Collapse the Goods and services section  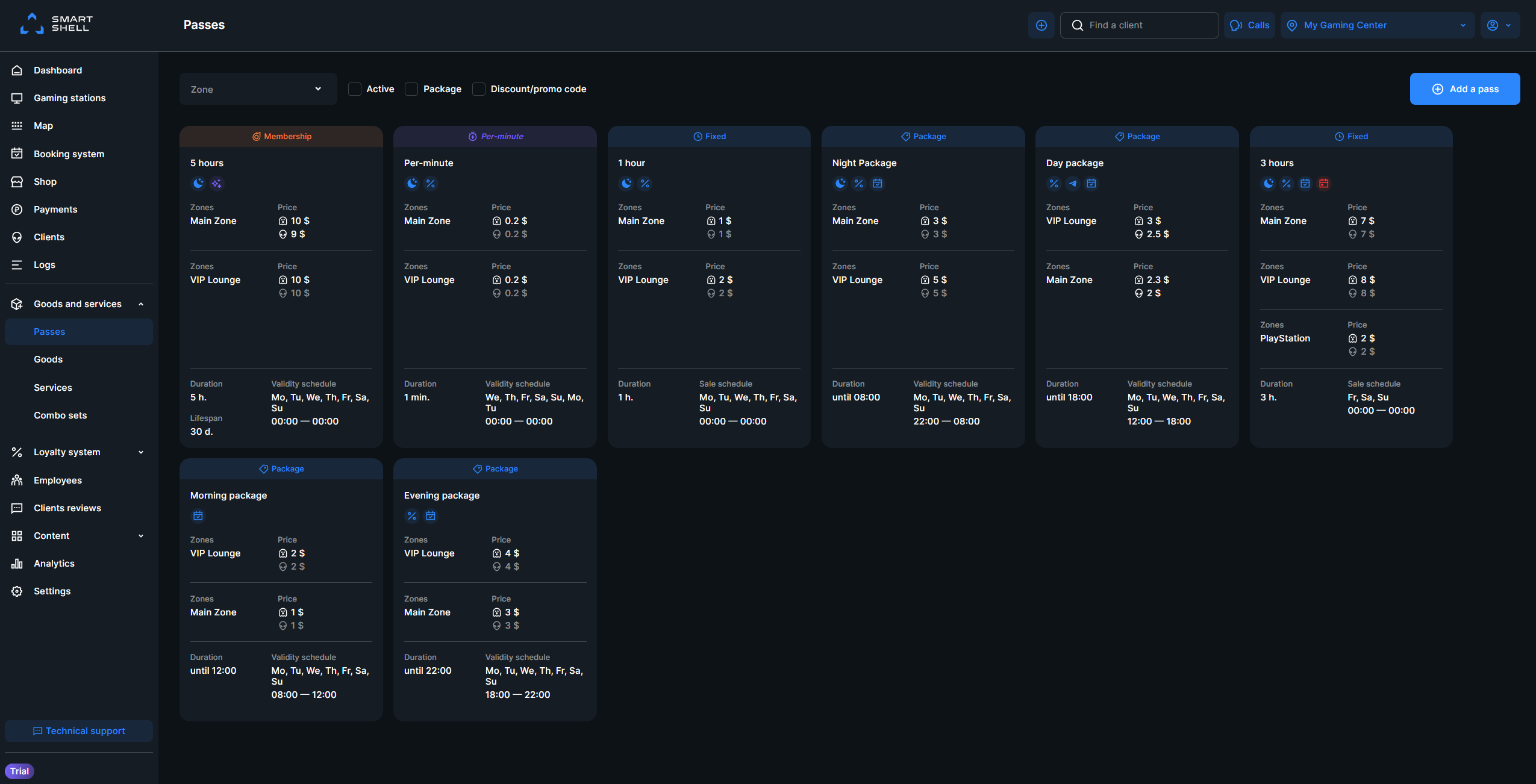tap(140, 304)
